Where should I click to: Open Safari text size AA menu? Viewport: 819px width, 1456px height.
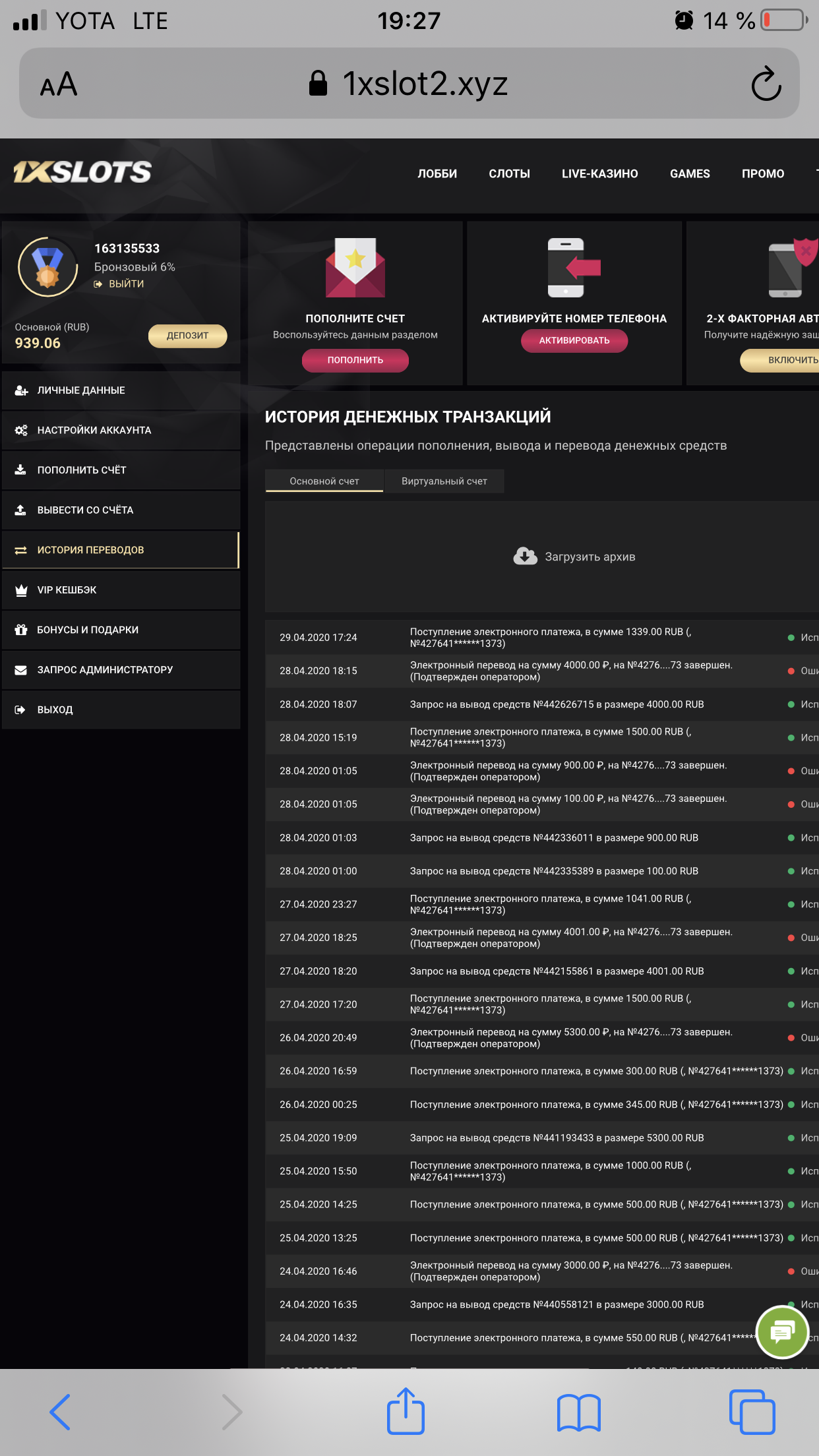pyautogui.click(x=59, y=84)
